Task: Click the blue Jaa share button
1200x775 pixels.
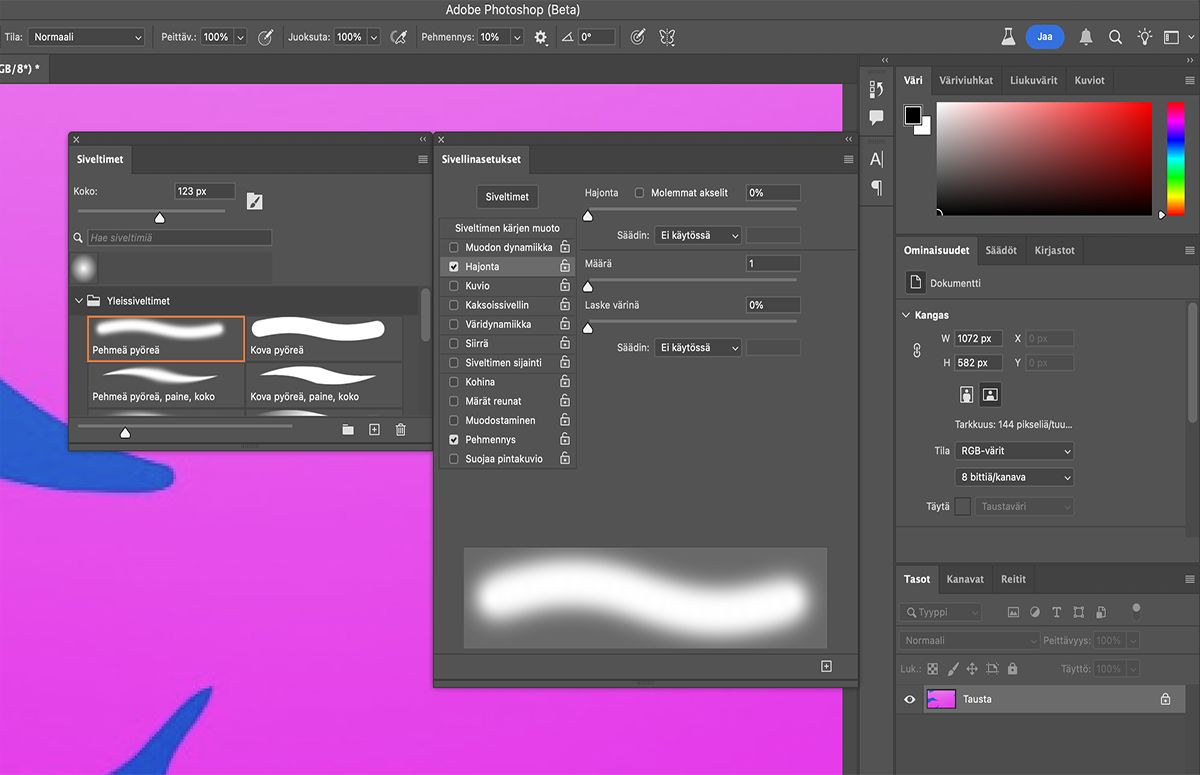Action: (1044, 37)
